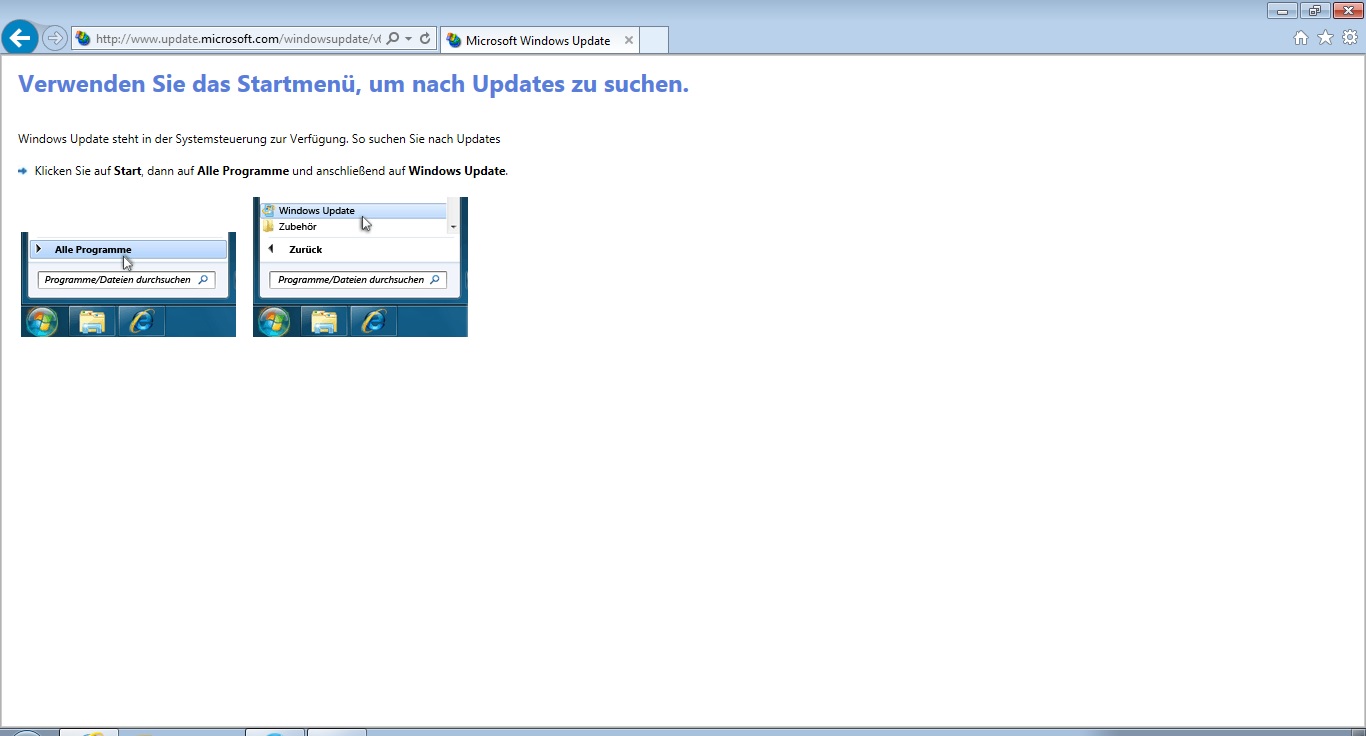Screen dimensions: 1366x736
Task: Select the Microsoft Windows Update tab
Action: coord(538,41)
